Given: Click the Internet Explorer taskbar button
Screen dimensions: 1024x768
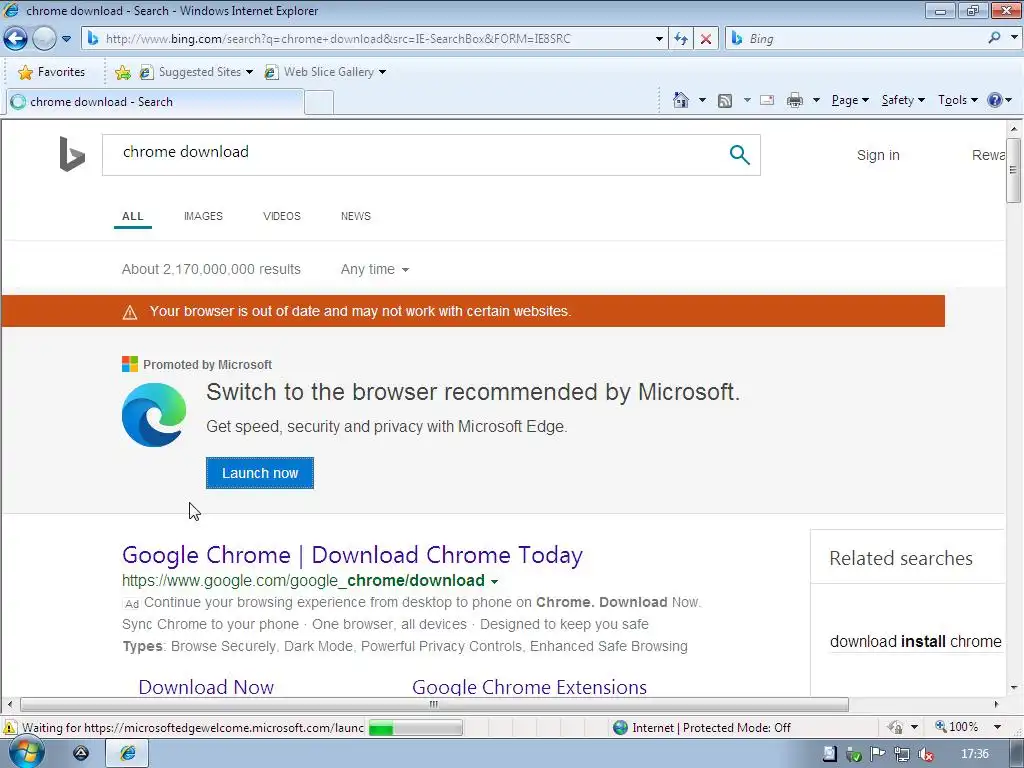Looking at the screenshot, I should point(127,754).
